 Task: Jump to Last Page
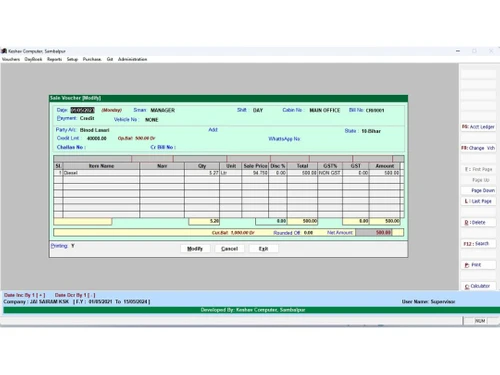478,201
